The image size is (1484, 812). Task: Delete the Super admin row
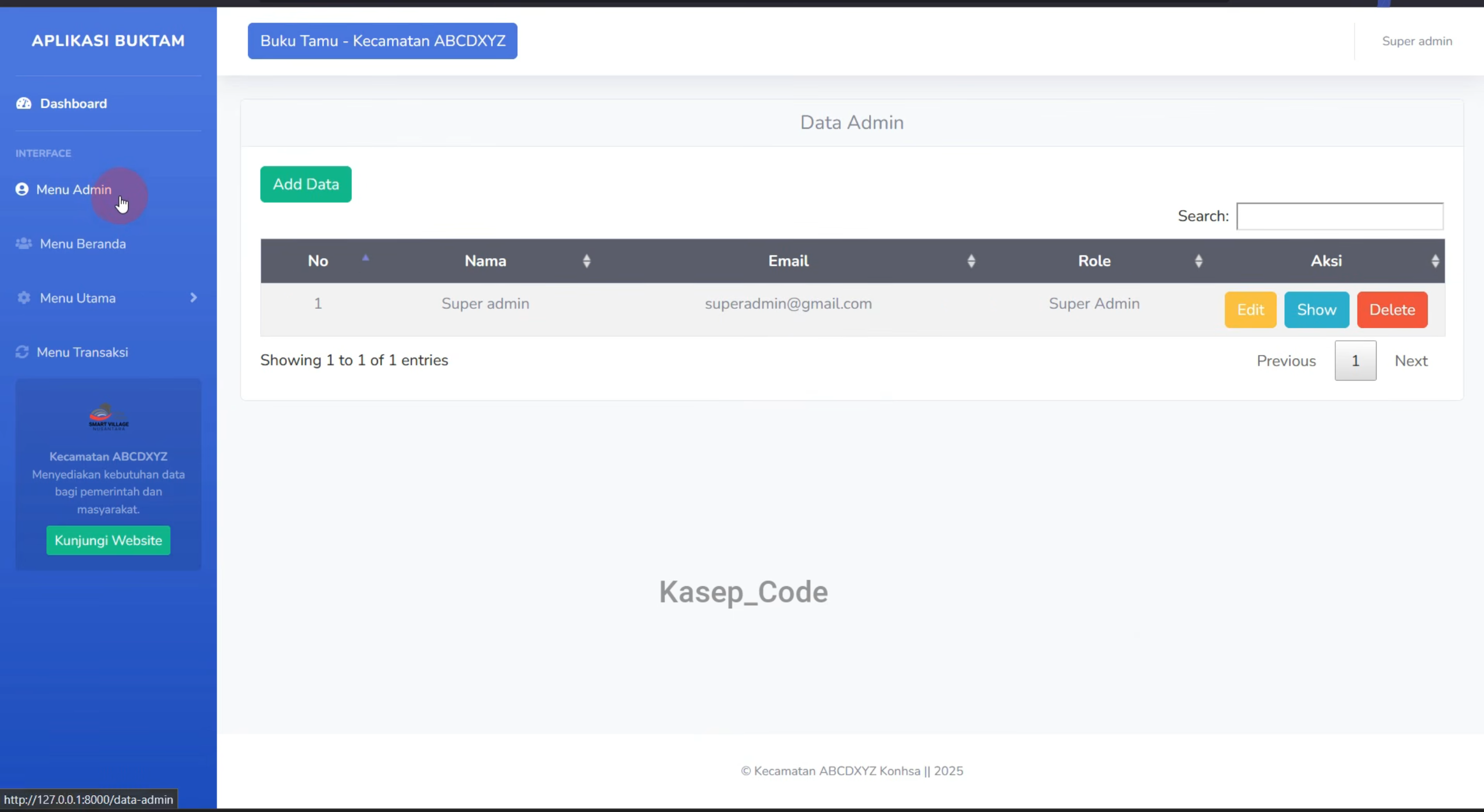1392,309
